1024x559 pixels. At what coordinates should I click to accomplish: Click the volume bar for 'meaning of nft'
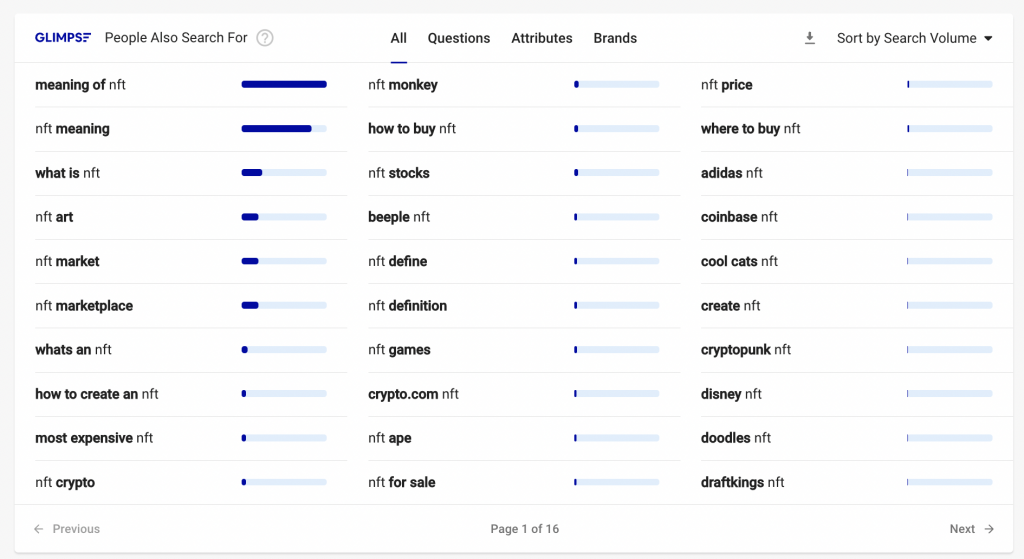[284, 84]
